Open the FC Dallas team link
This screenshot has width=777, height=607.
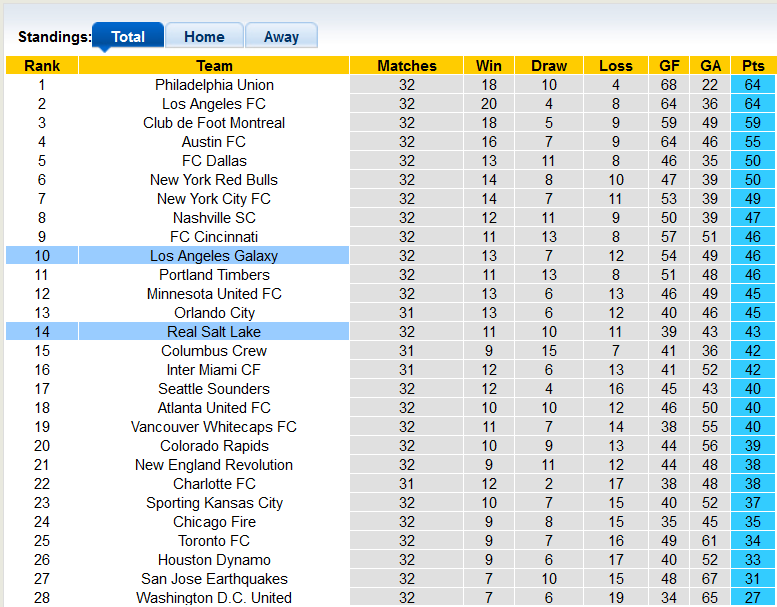[x=214, y=161]
